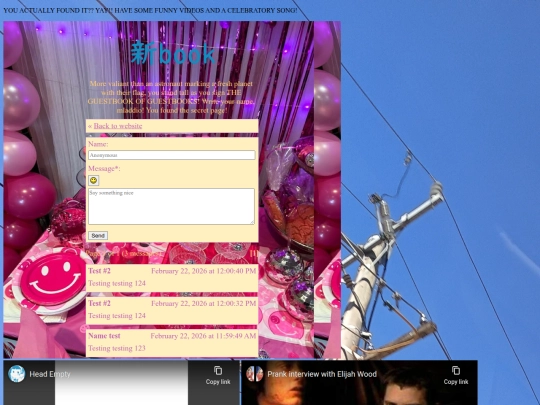540x405 pixels.
Task: Click the Page 1 of 1 messages text
Action: pos(124,254)
